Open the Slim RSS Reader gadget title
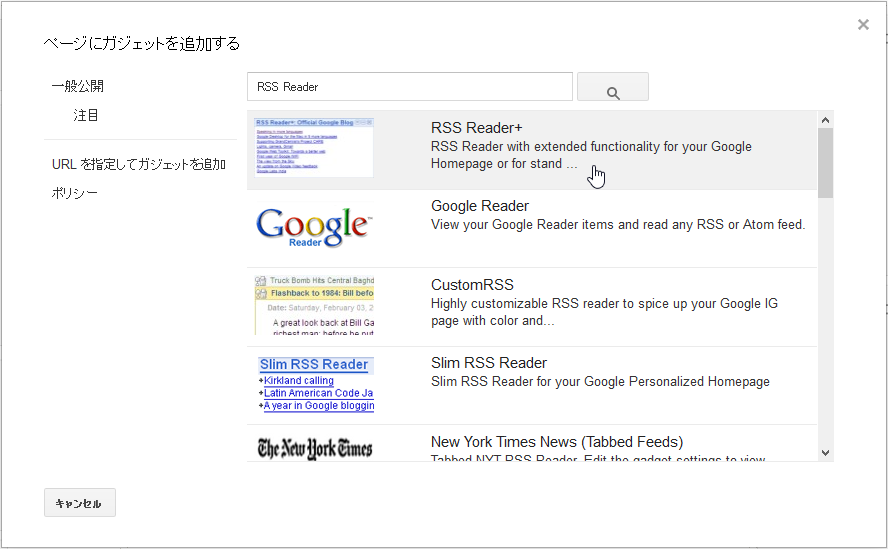 tap(489, 363)
